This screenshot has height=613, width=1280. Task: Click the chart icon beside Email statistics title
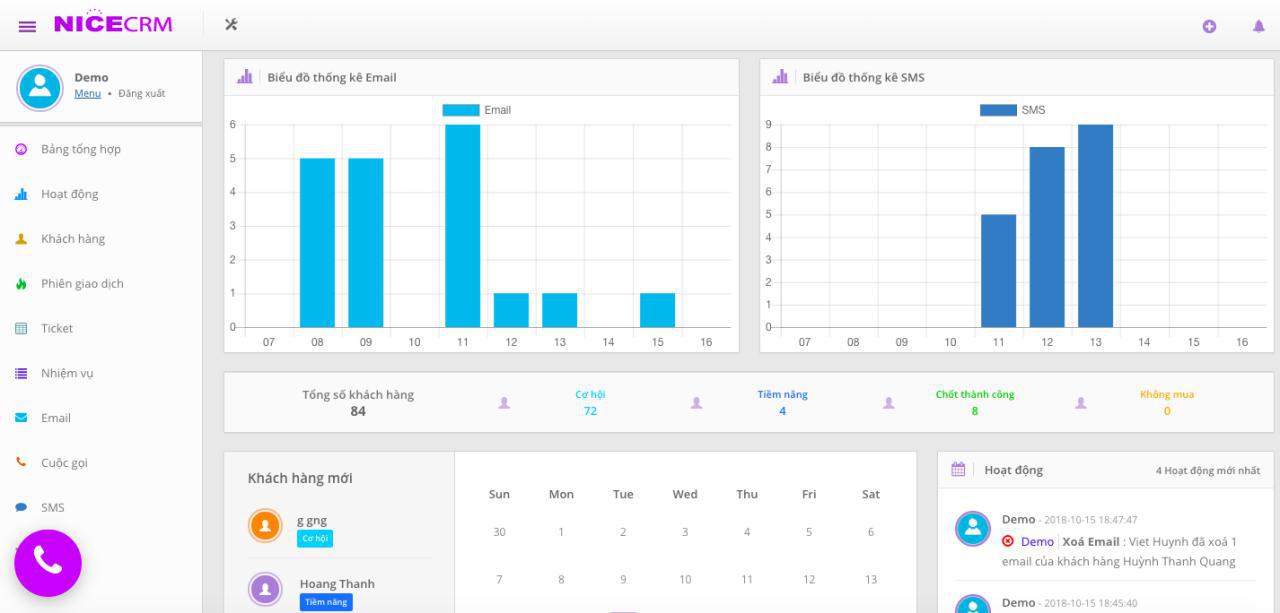(x=244, y=77)
